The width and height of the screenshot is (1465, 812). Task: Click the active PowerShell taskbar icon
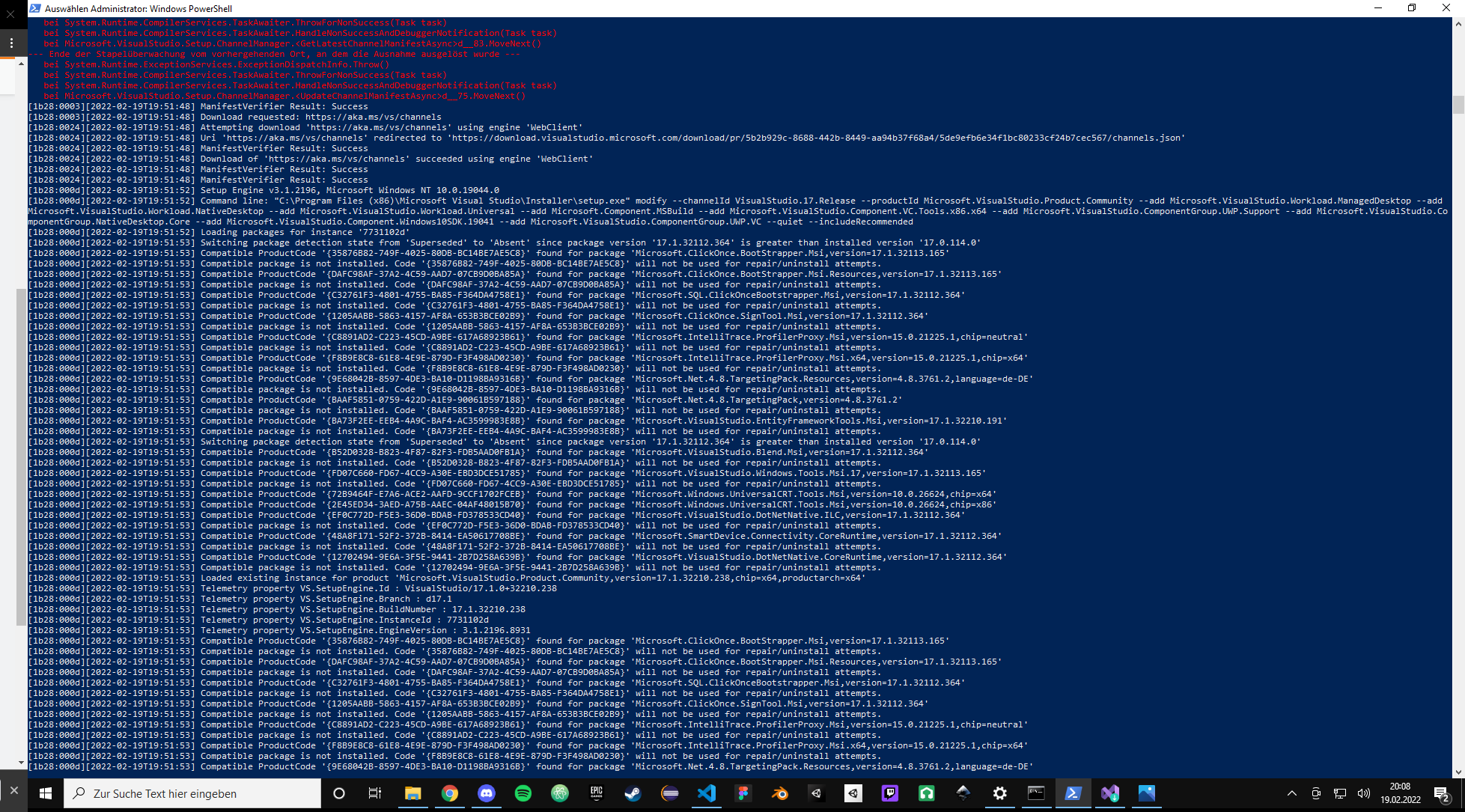1073,793
